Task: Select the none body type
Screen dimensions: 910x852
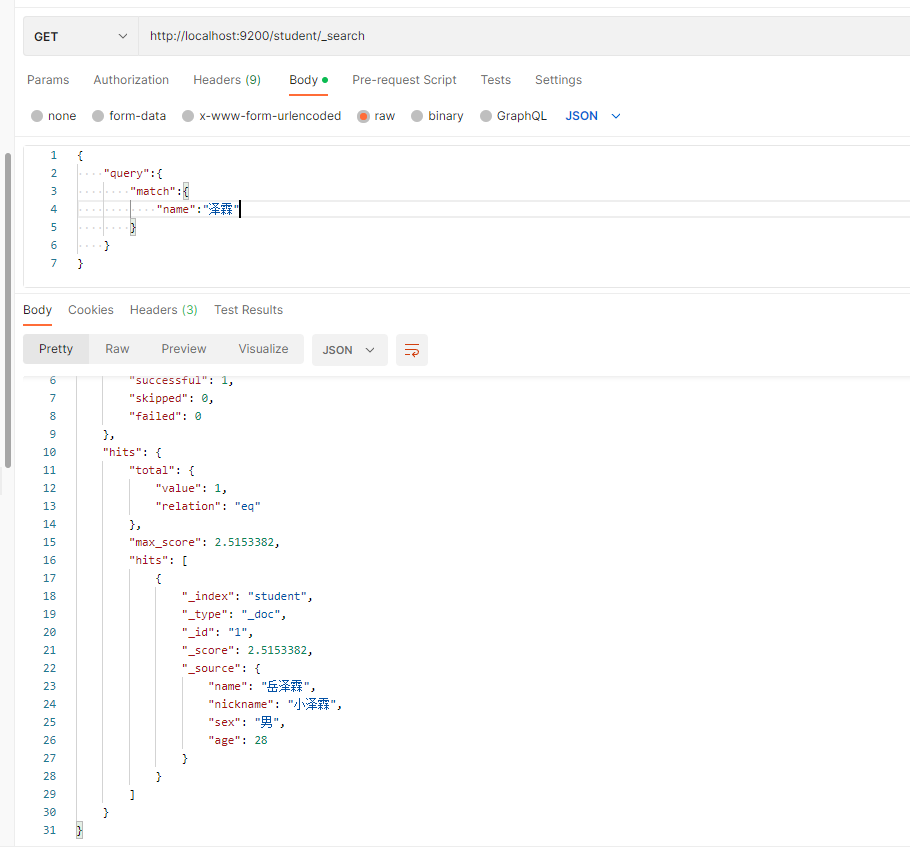Action: (54, 116)
